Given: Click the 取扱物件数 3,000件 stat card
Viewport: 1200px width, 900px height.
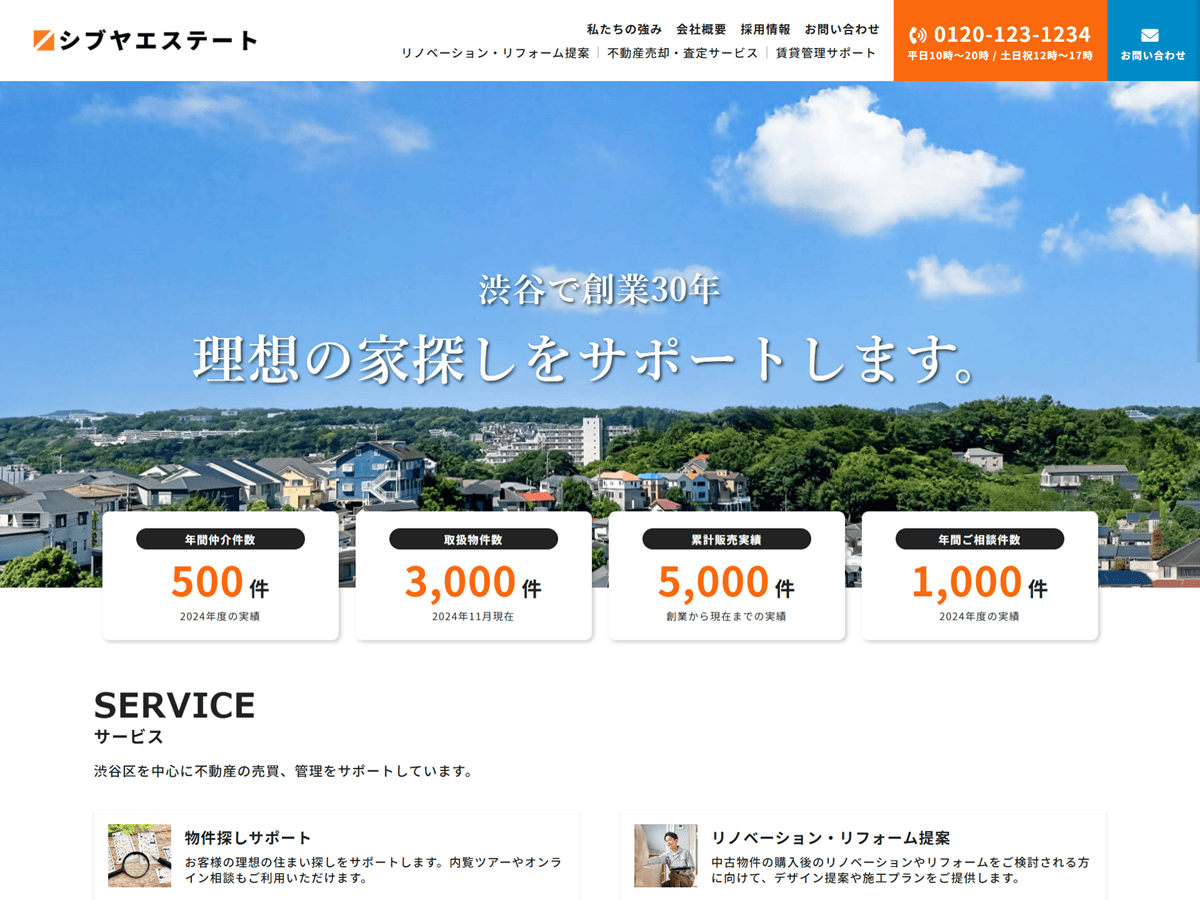Looking at the screenshot, I should [473, 576].
